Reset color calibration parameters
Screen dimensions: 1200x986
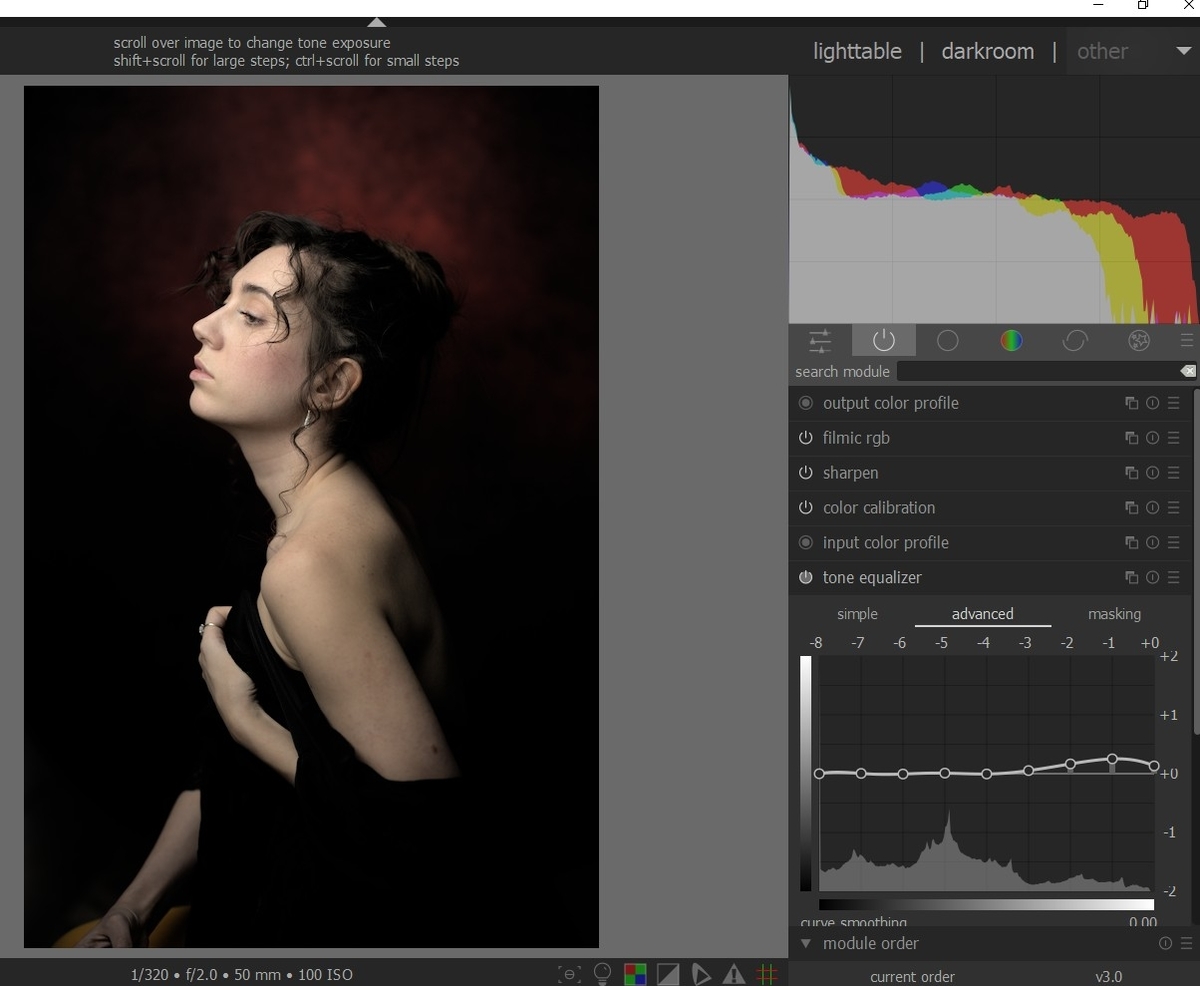[1152, 508]
